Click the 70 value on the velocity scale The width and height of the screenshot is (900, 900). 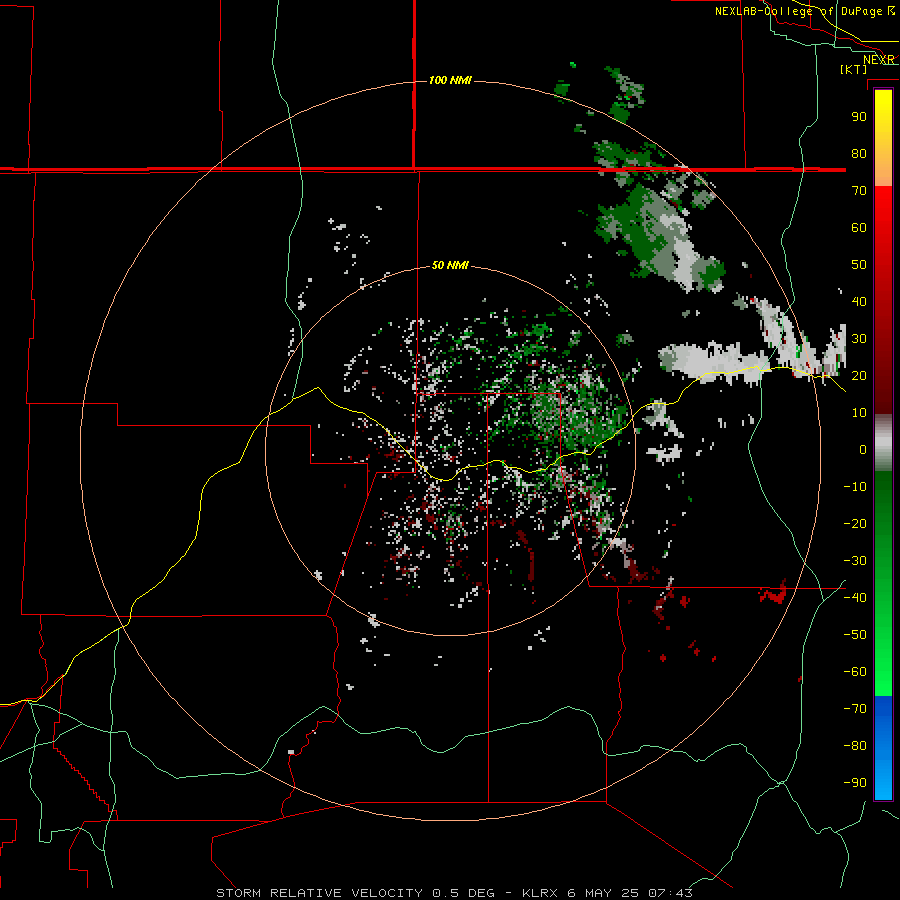point(859,191)
